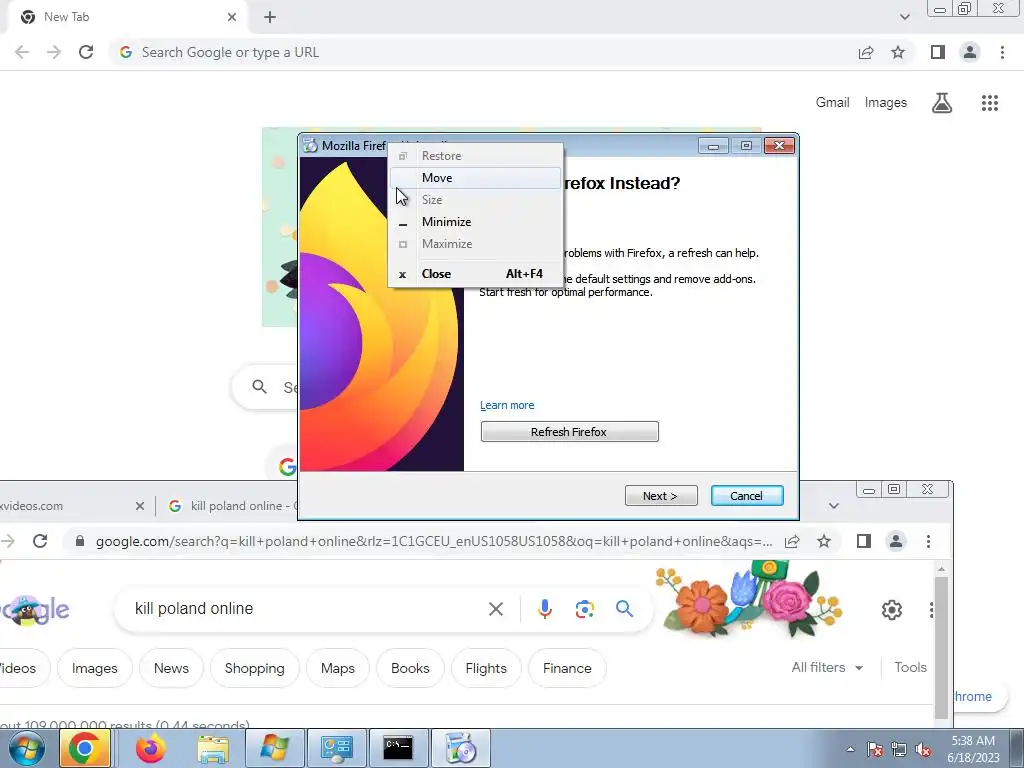This screenshot has height=768, width=1024.
Task: Open the Search Labs flask icon
Action: coord(942,103)
